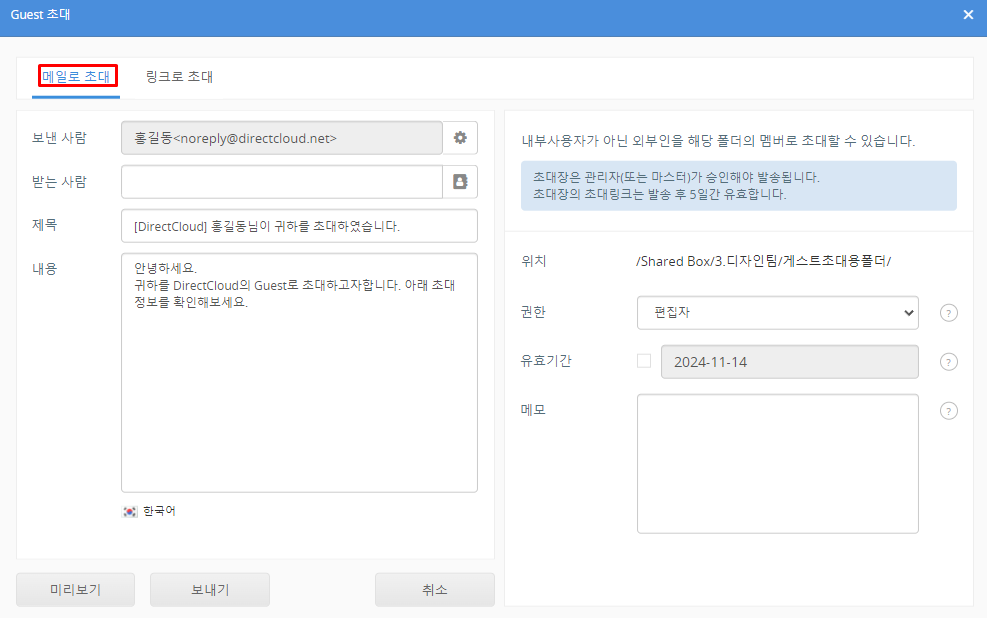Viewport: 987px width, 618px height.
Task: Click the 메모 memo text area
Action: click(x=777, y=463)
